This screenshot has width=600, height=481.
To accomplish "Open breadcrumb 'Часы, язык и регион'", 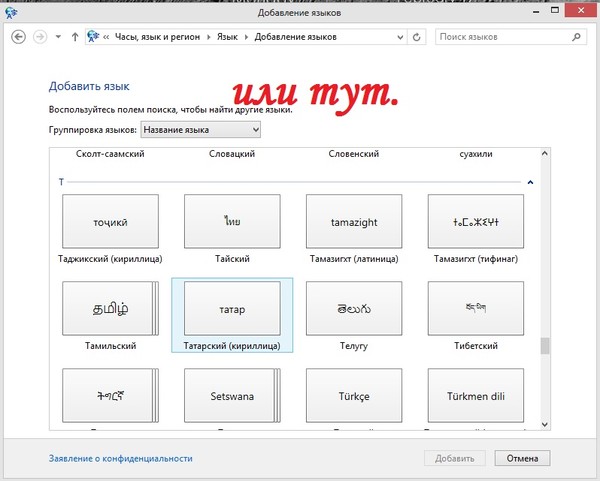I will click(157, 37).
